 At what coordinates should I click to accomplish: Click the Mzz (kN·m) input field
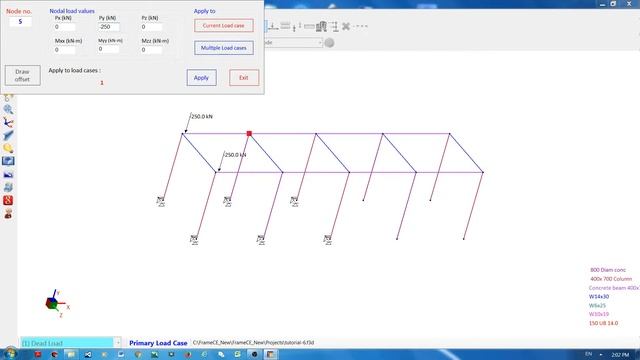click(151, 50)
